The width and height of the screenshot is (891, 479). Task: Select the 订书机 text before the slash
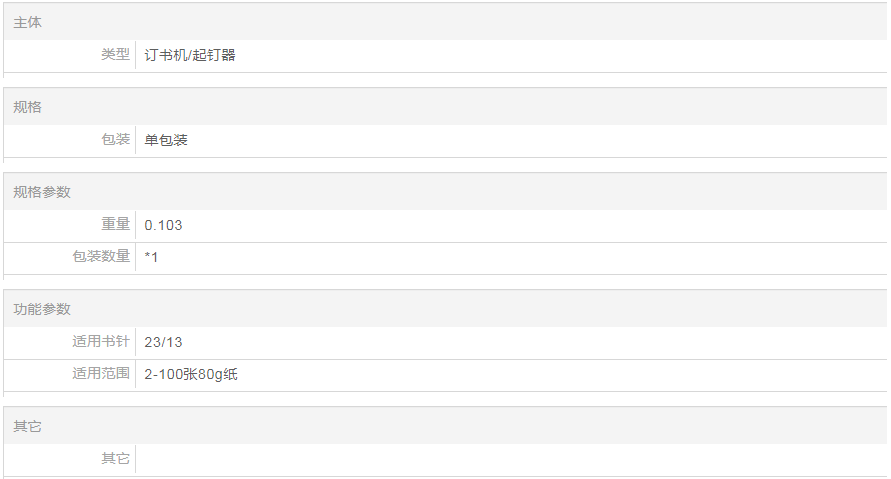point(165,56)
